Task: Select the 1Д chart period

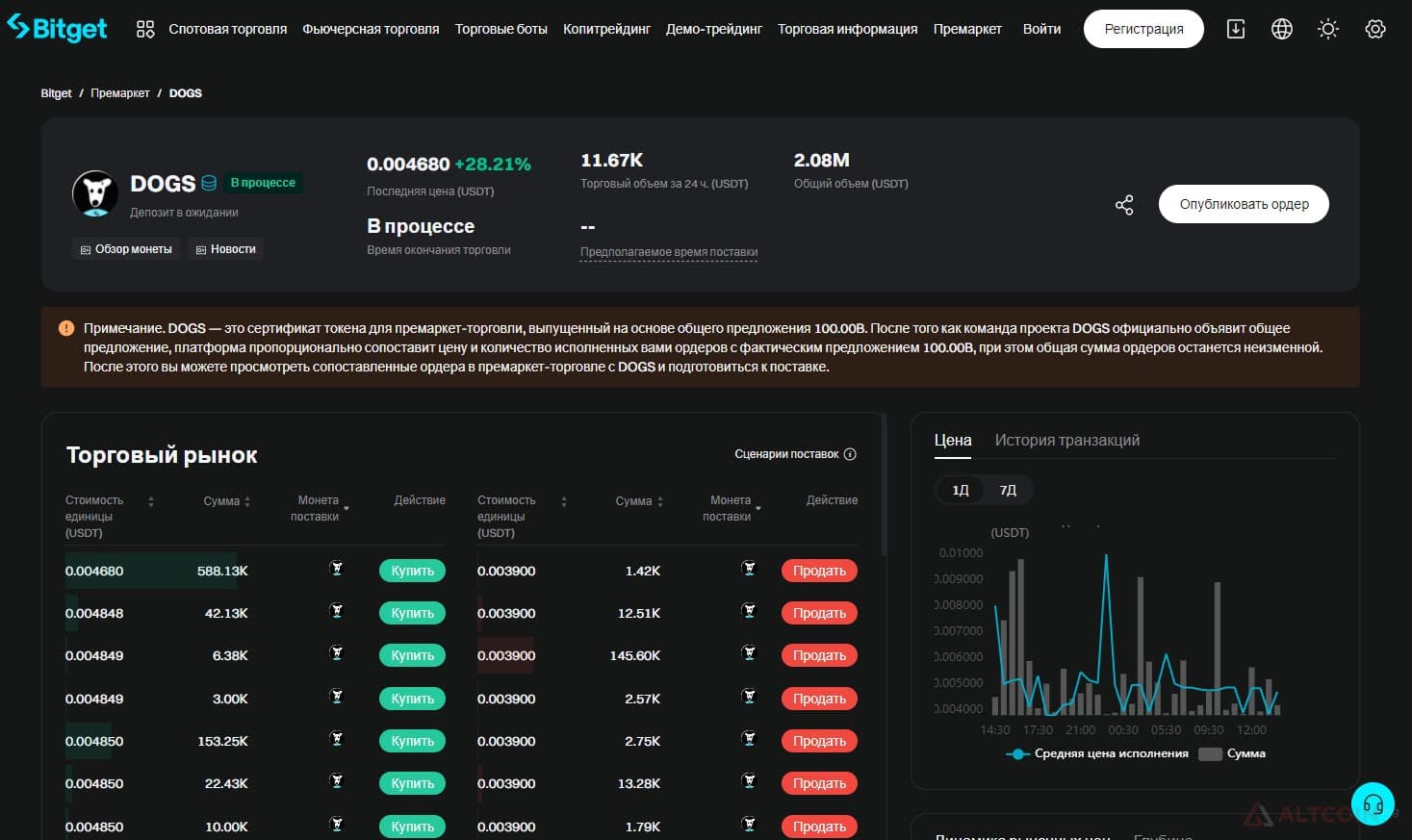Action: (x=960, y=490)
